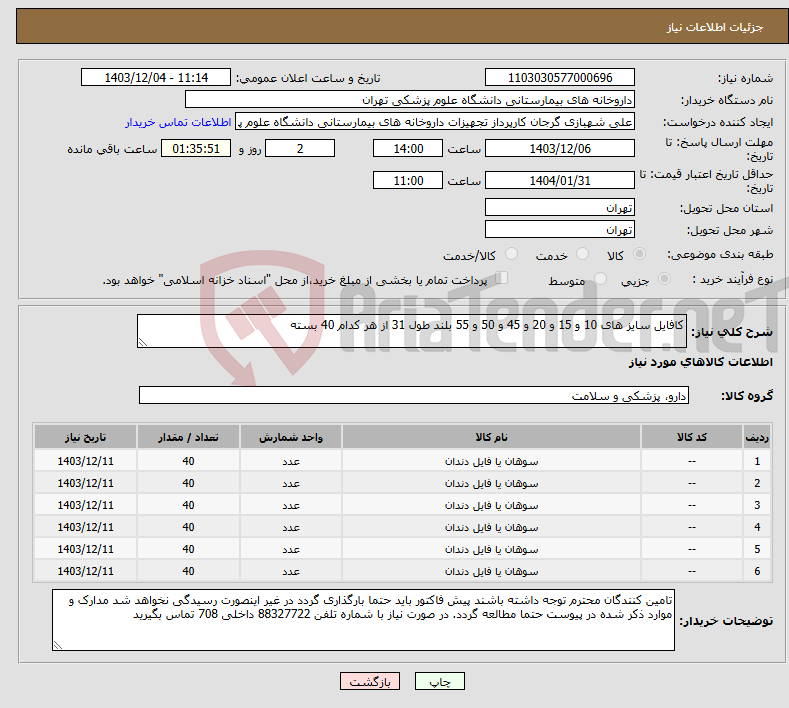Click the delivery city field تهران
Image resolution: width=789 pixels, height=708 pixels.
click(560, 229)
